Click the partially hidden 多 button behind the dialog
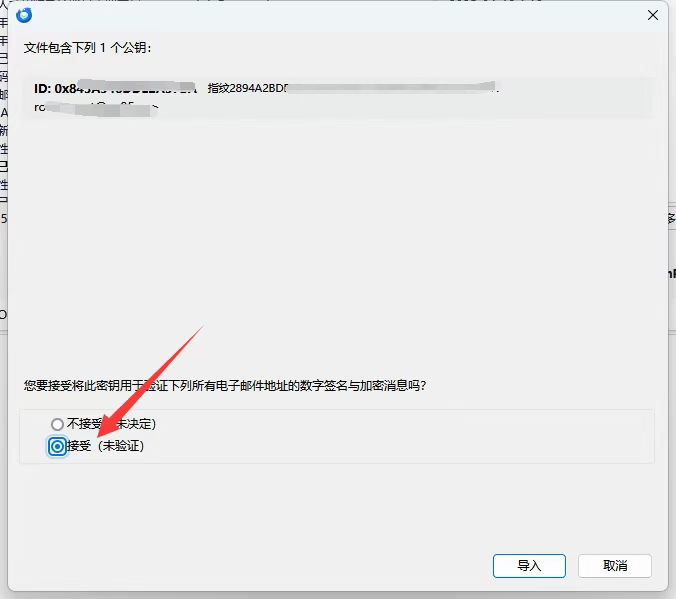676x599 pixels. (x=670, y=218)
